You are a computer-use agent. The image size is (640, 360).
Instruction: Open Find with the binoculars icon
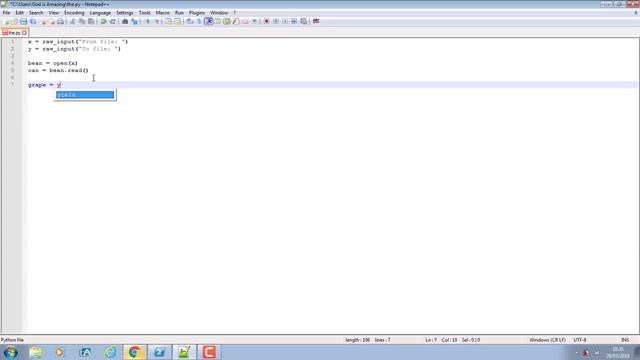click(125, 21)
